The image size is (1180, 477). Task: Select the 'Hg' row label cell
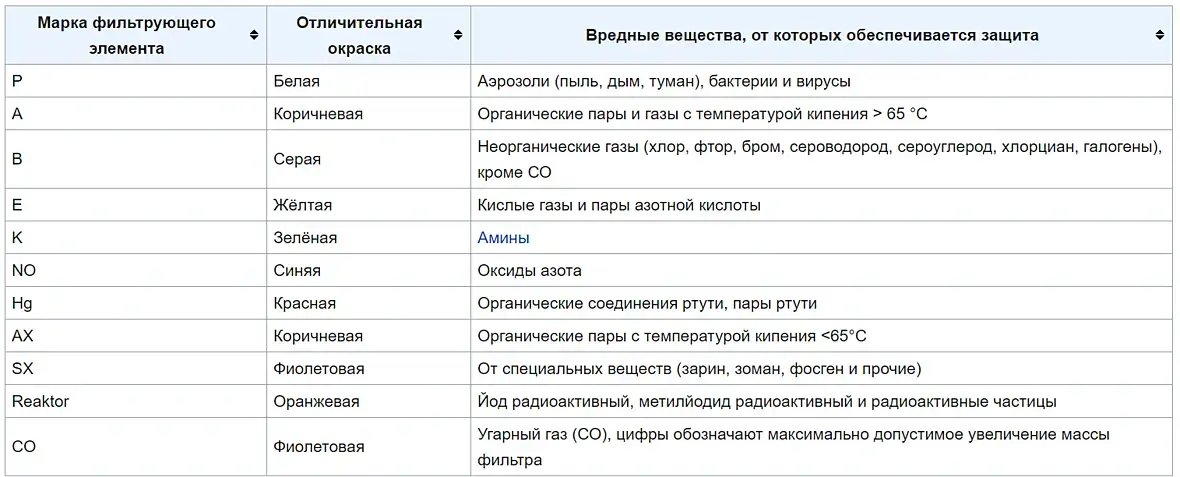click(22, 303)
